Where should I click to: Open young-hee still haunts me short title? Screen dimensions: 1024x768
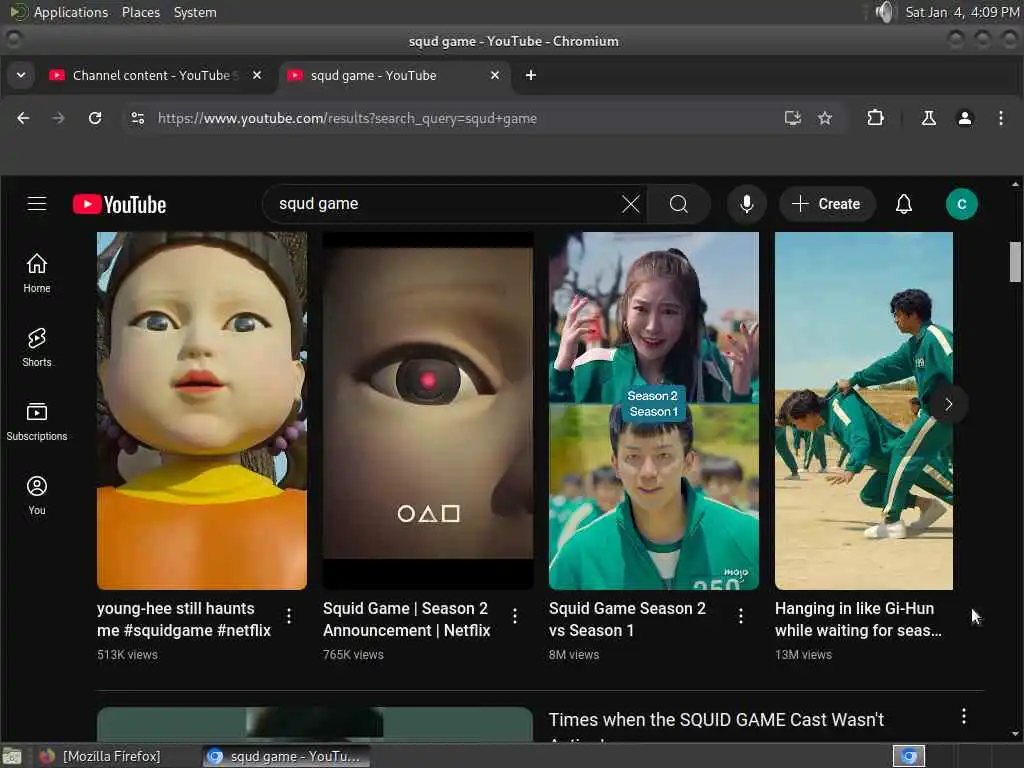click(184, 619)
